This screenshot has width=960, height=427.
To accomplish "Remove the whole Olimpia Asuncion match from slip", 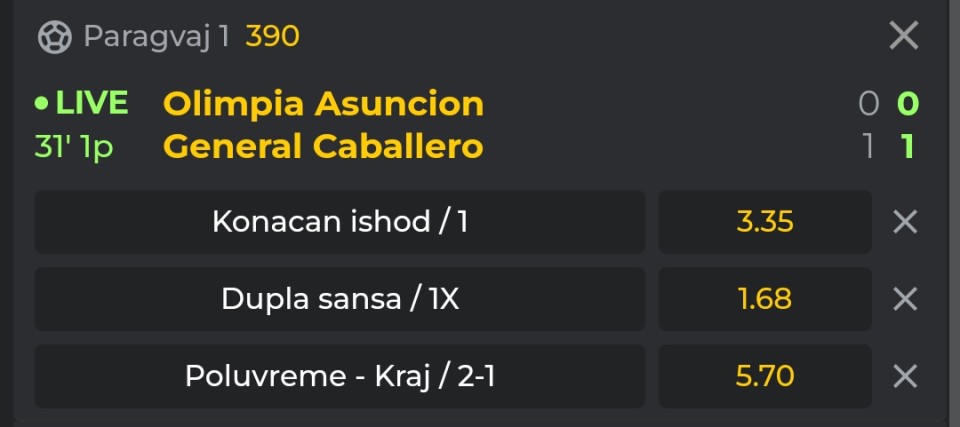I will point(904,36).
